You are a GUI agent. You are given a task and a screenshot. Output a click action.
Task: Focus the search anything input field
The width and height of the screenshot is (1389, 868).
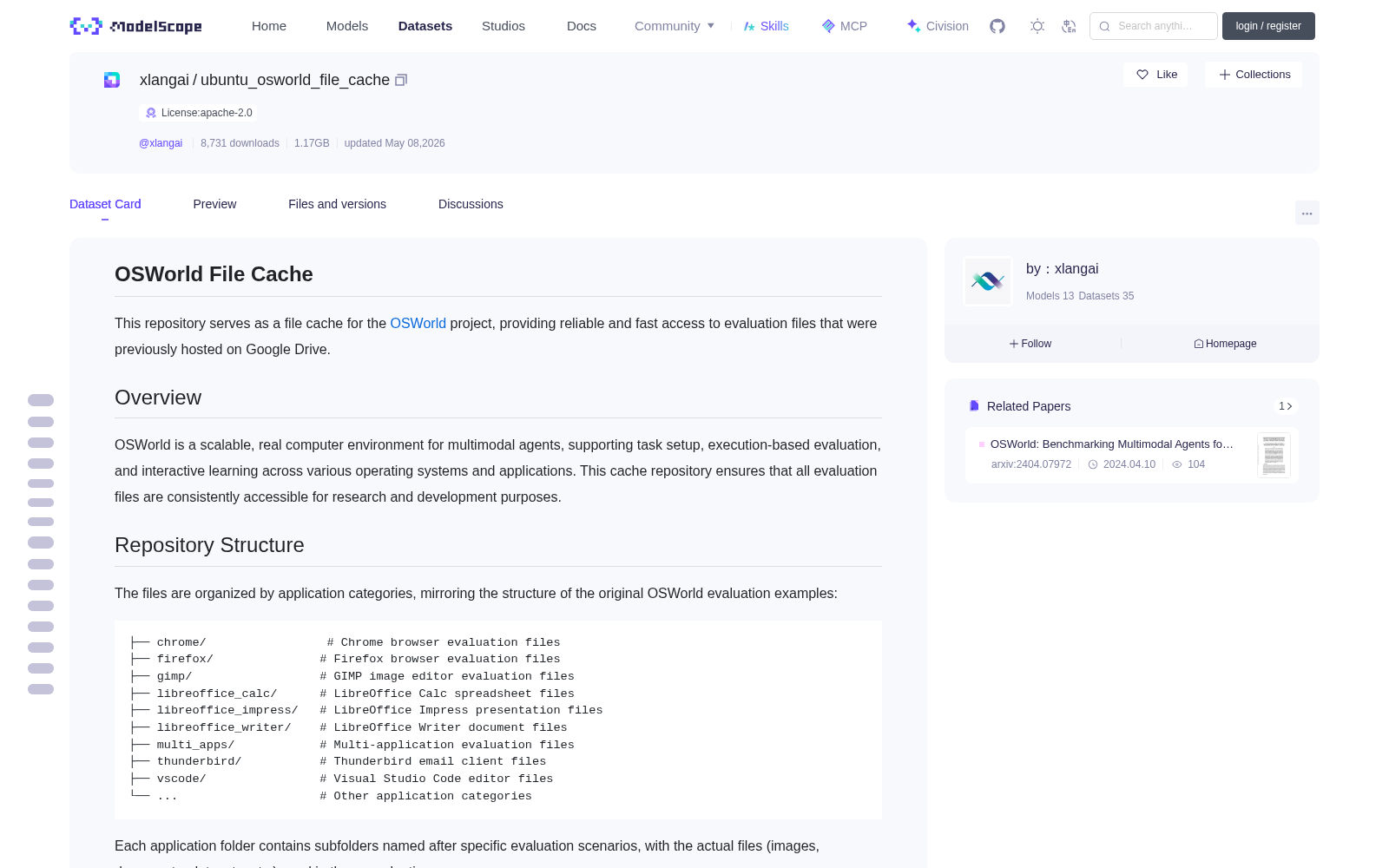(x=1154, y=26)
